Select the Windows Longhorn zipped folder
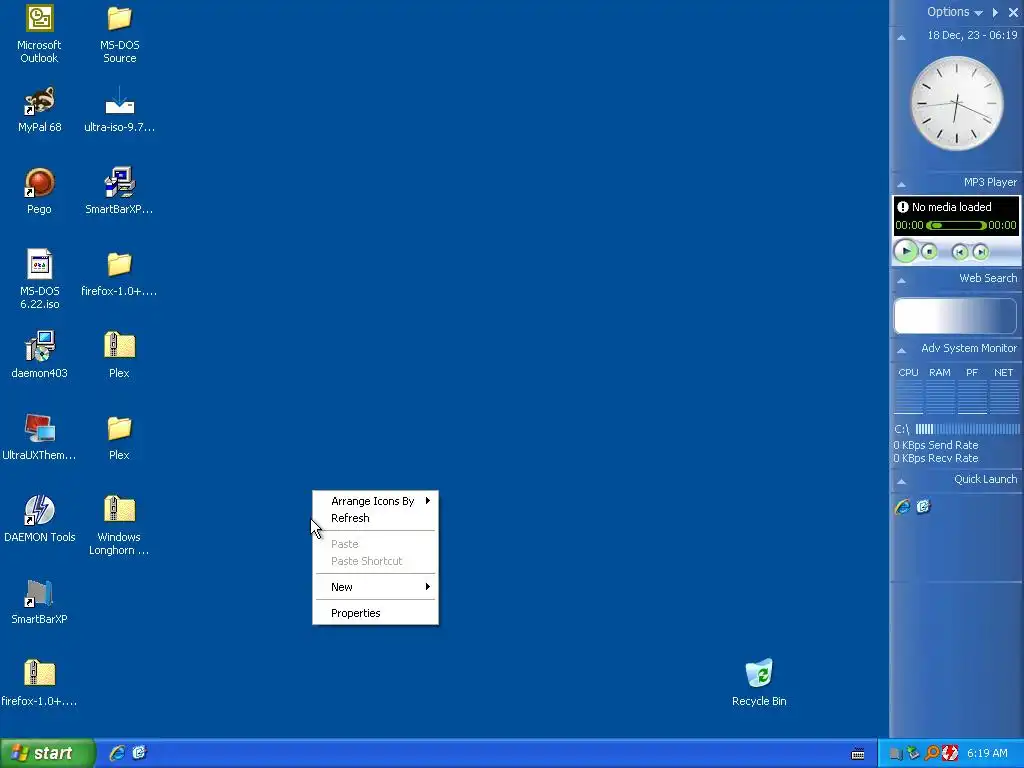The image size is (1024, 768). [x=120, y=510]
